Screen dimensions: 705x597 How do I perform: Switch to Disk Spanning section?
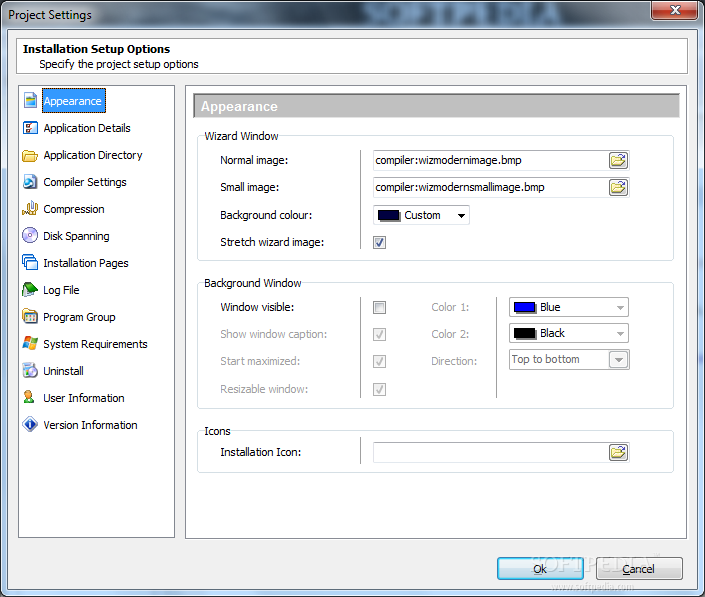click(x=76, y=236)
